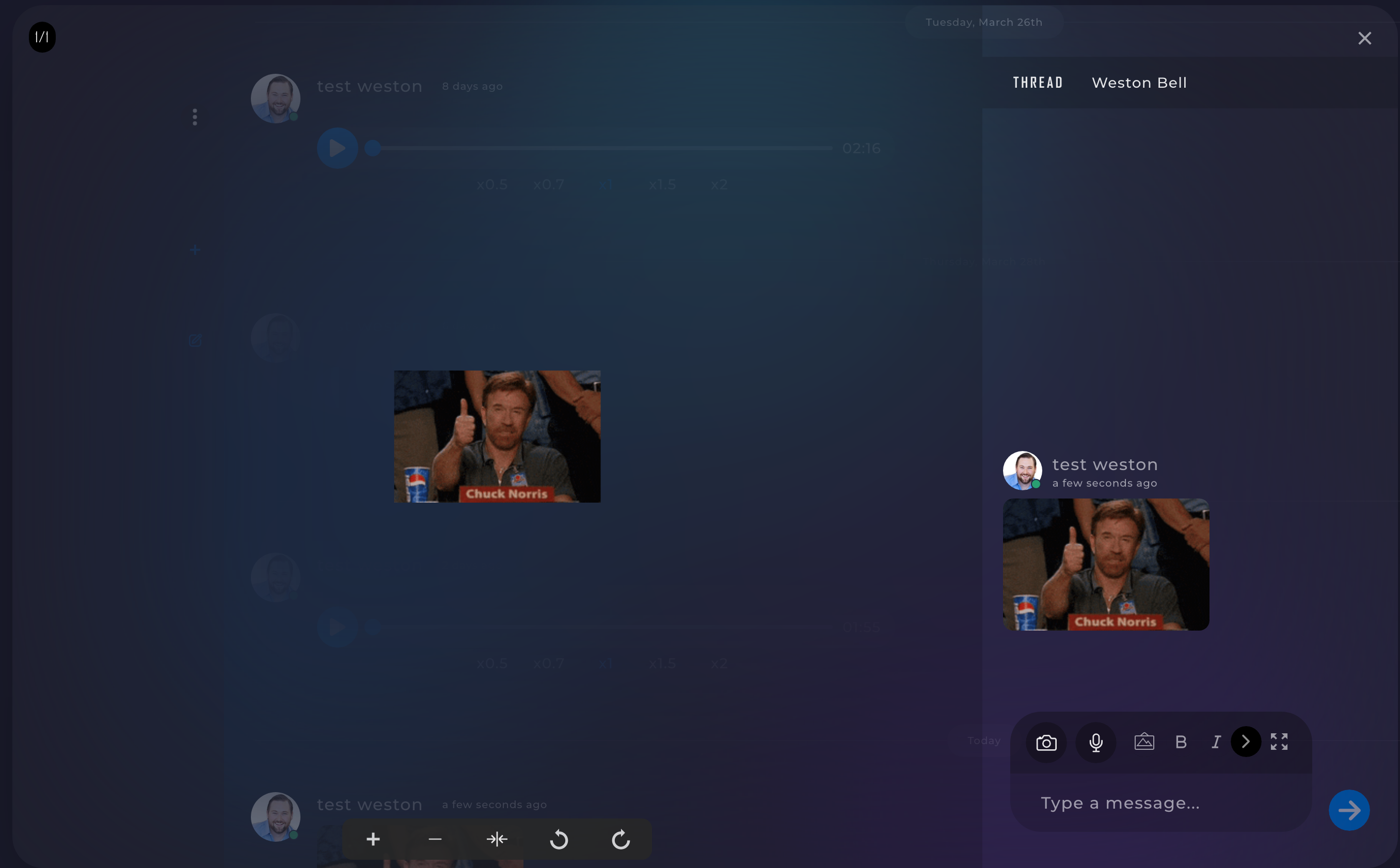Send the thread message with arrow button
The image size is (1400, 868).
pos(1349,810)
